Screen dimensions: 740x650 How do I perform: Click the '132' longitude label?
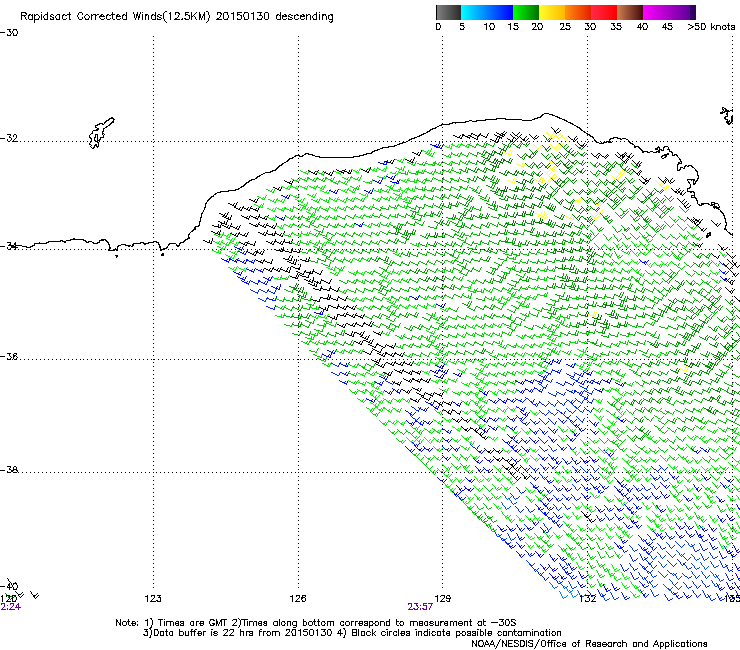(588, 599)
